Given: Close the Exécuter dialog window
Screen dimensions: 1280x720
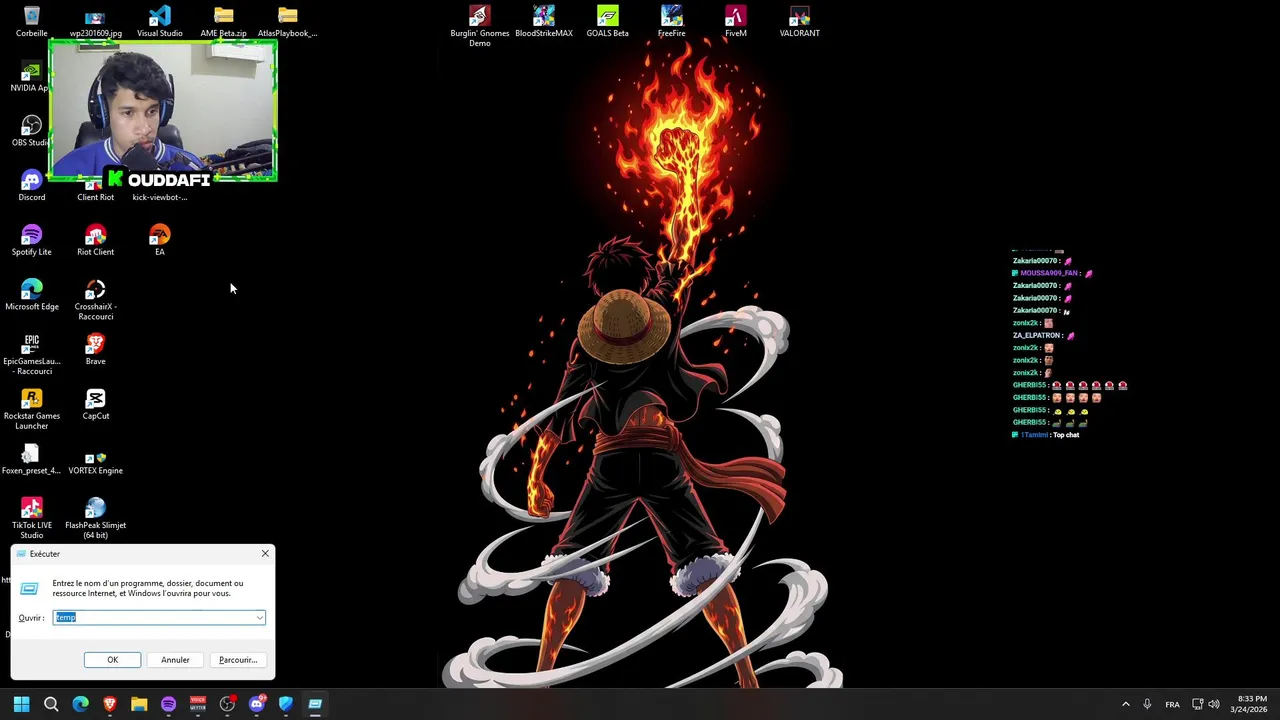Looking at the screenshot, I should click(x=265, y=553).
